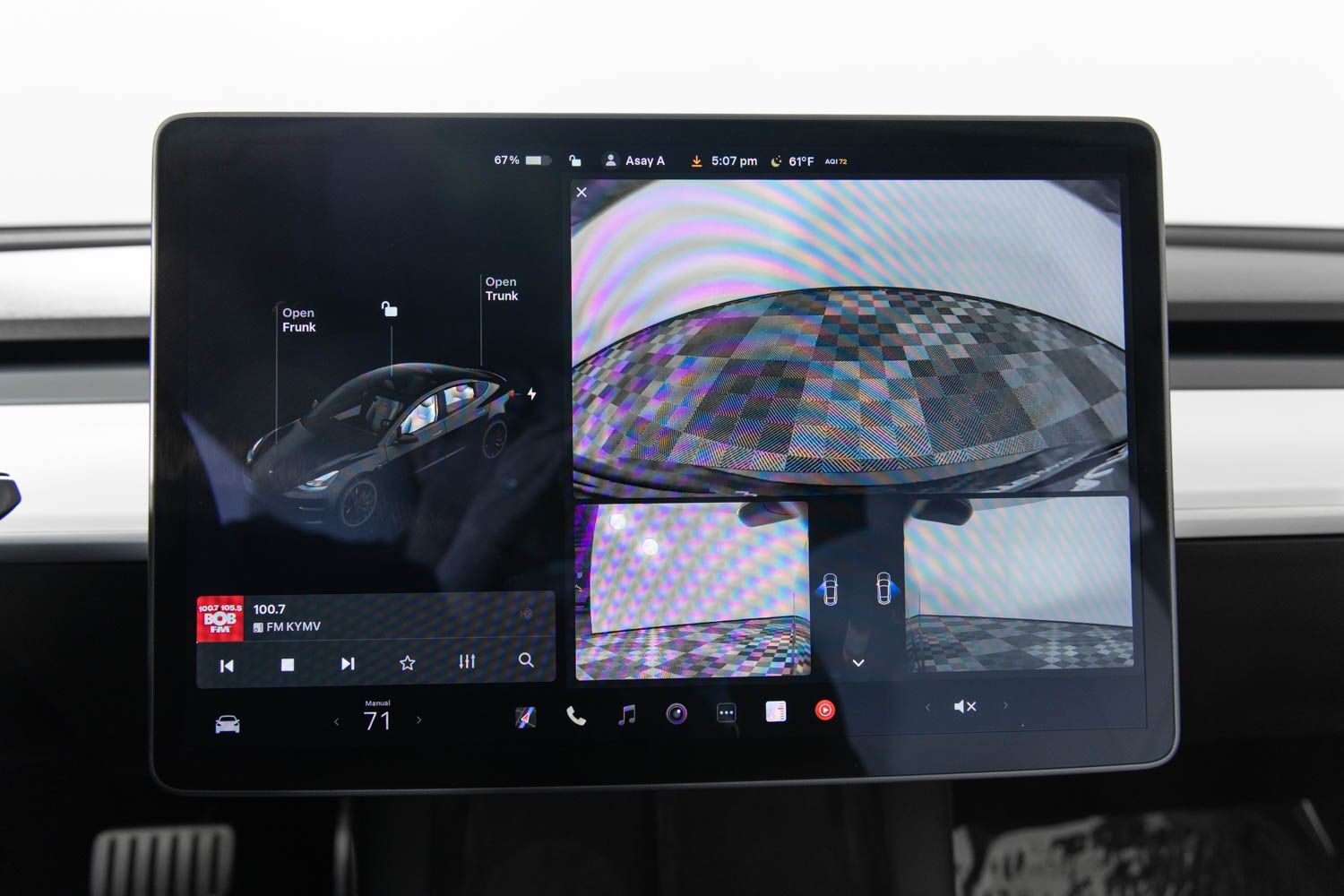Tap the Open Trunk label

point(501,289)
